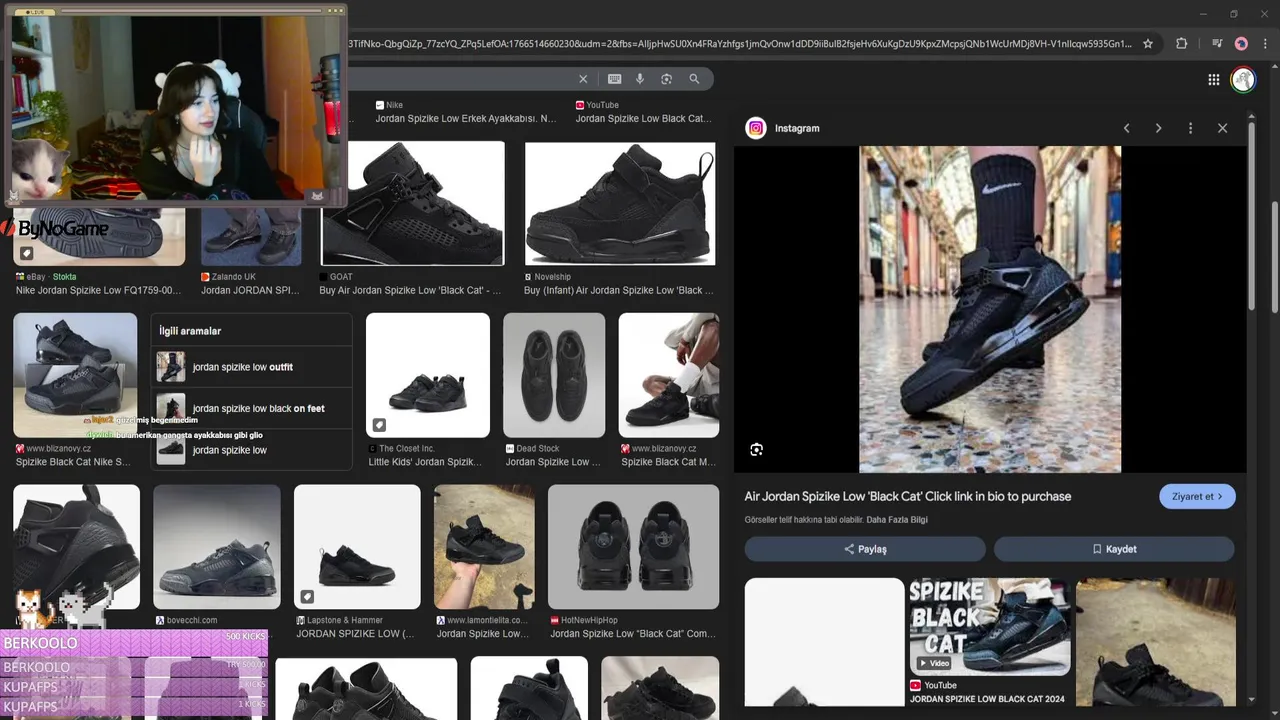
Task: Open Google Lens image search in search bar
Action: (666, 79)
